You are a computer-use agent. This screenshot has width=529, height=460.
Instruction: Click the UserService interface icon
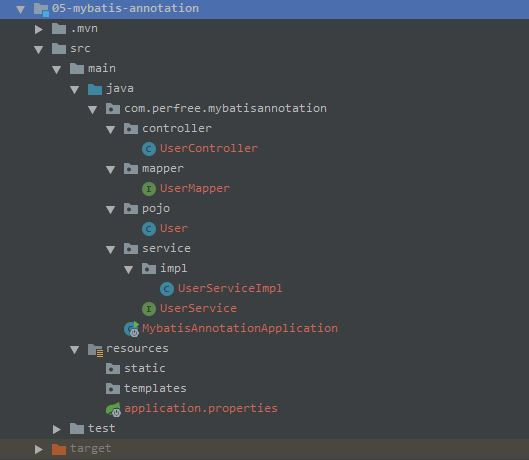click(x=149, y=309)
